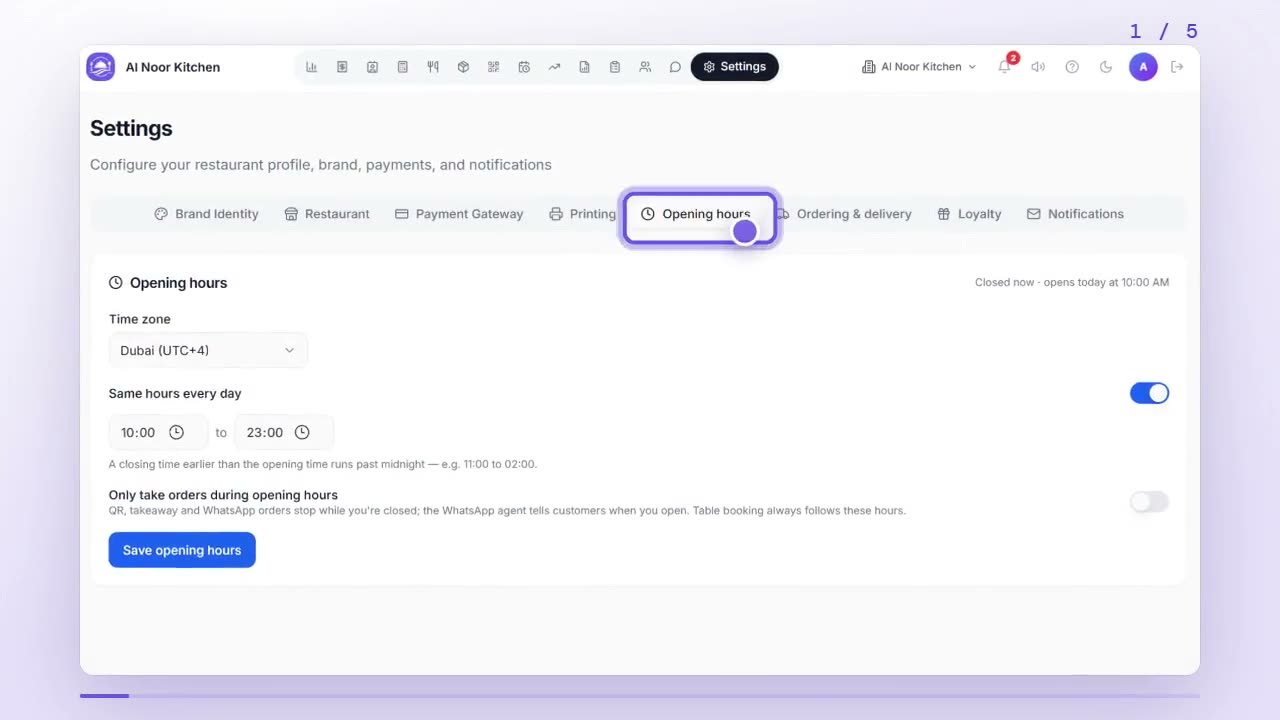Click the Settings pill in navigation
The height and width of the screenshot is (720, 1280).
pyautogui.click(x=735, y=67)
